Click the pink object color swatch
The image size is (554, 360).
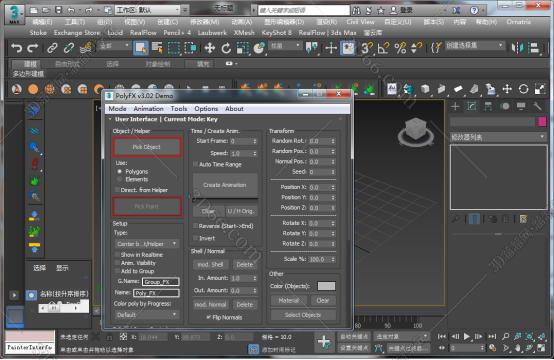[x=542, y=122]
